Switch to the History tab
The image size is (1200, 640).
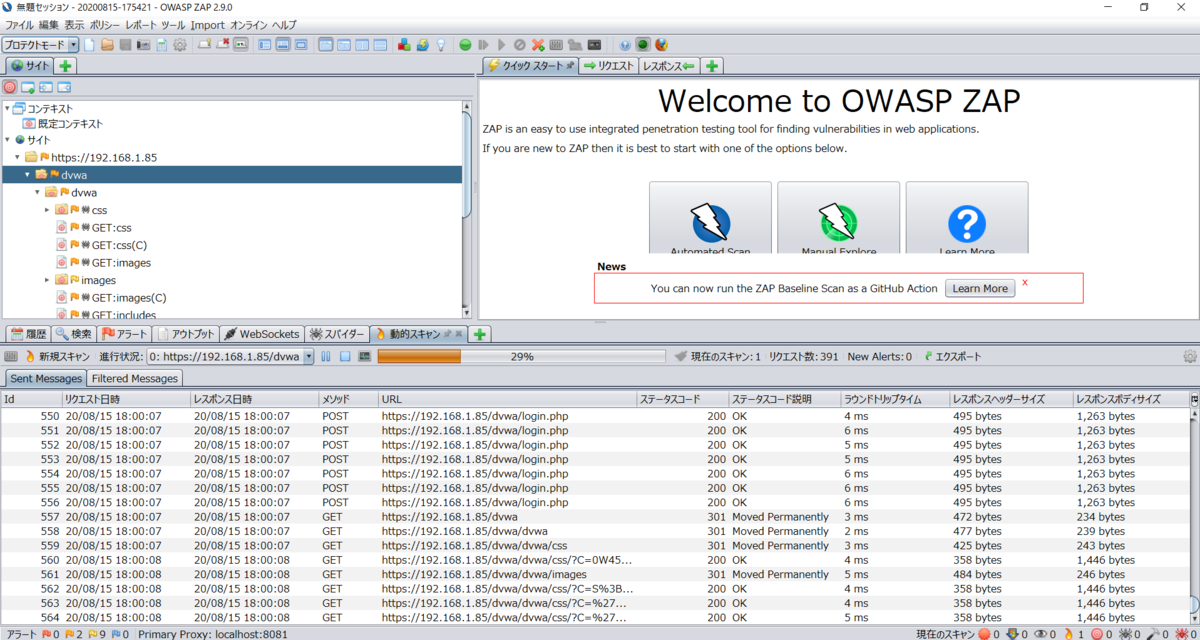pos(27,334)
